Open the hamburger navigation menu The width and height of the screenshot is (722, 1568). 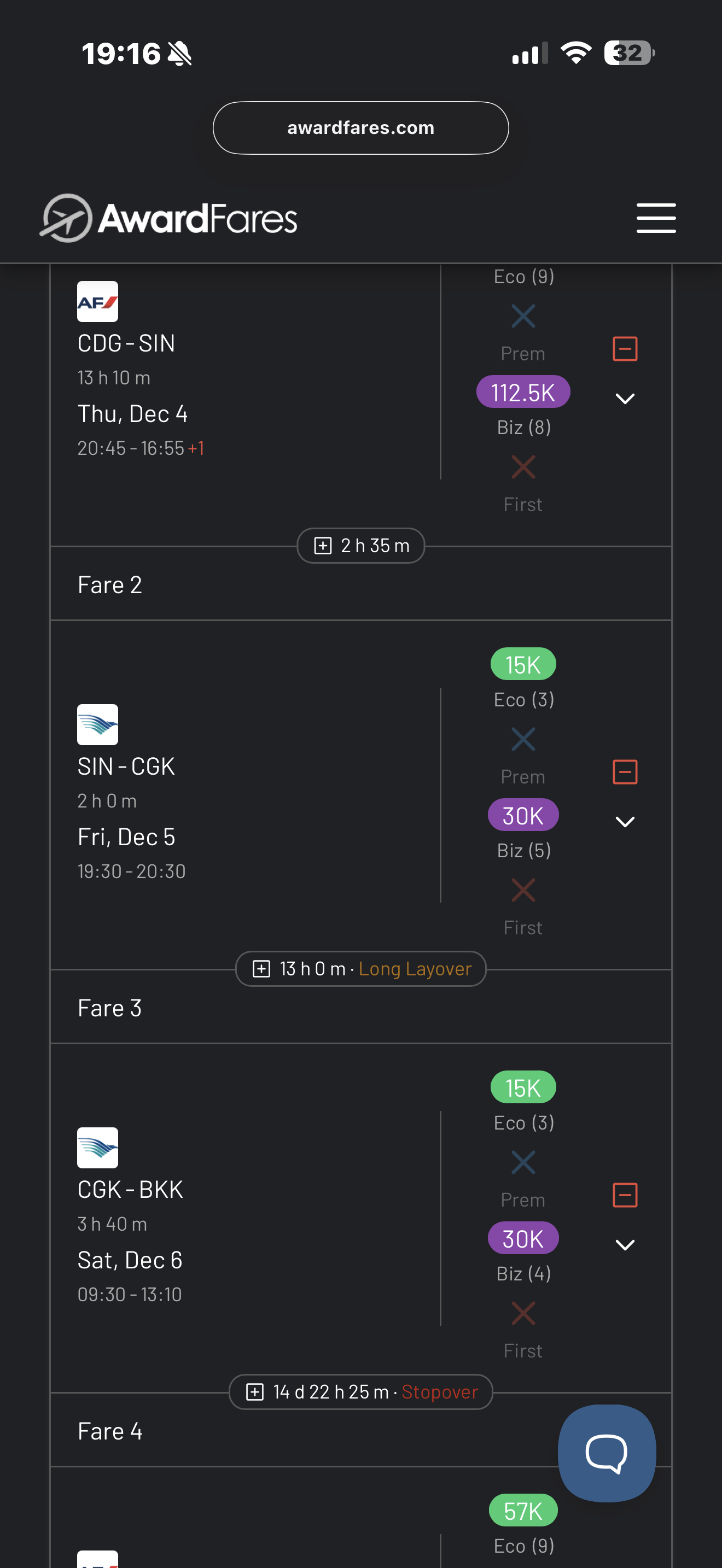[x=656, y=218]
